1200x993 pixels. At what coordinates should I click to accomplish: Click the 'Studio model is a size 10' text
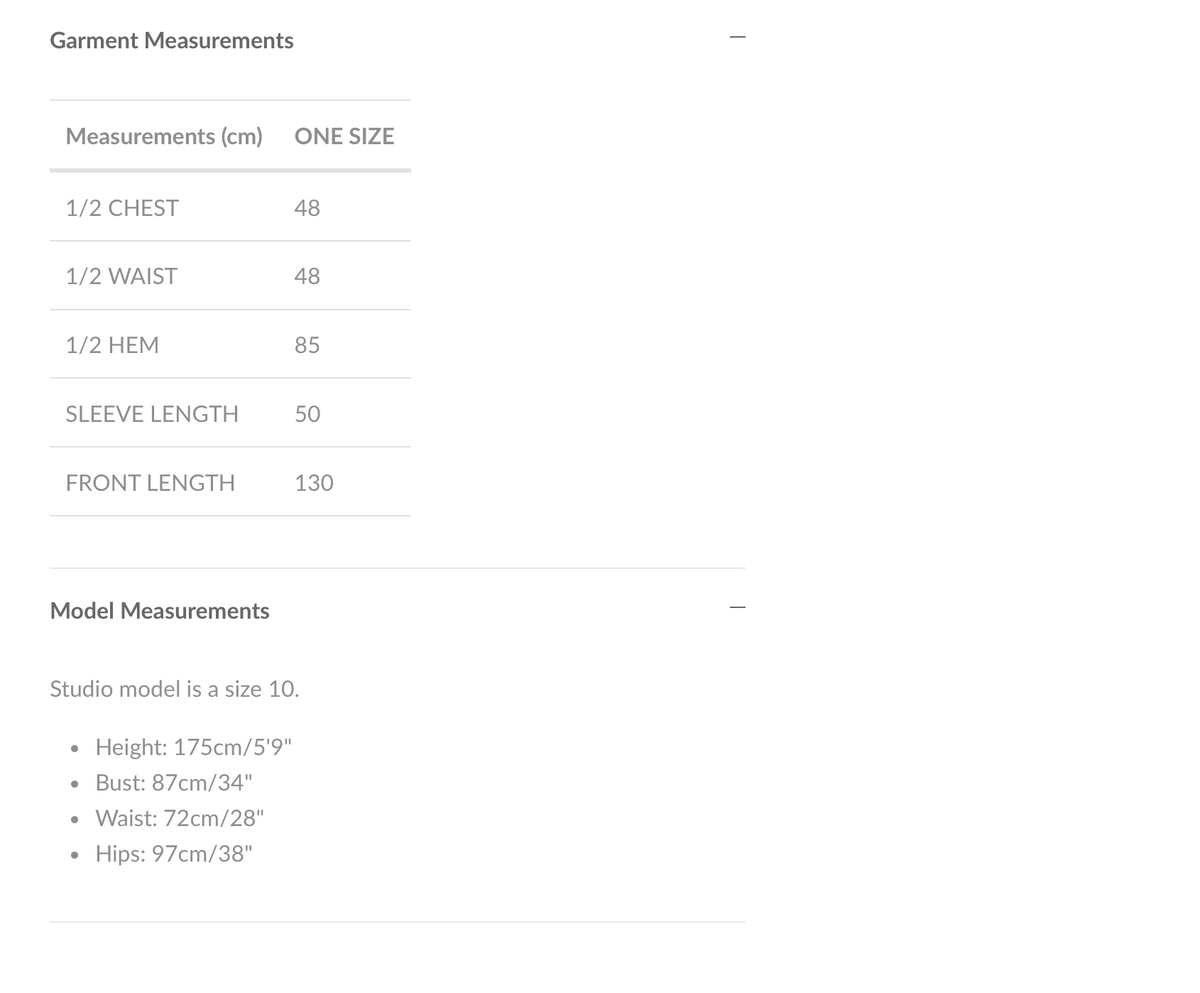tap(175, 689)
